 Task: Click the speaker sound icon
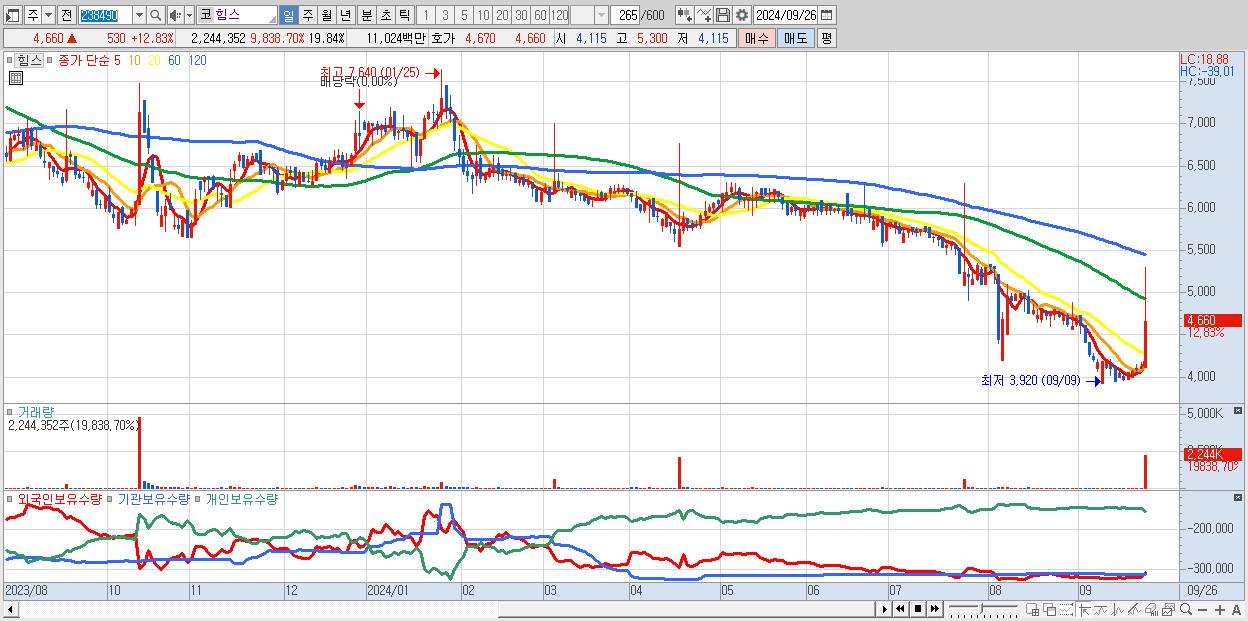pos(175,16)
